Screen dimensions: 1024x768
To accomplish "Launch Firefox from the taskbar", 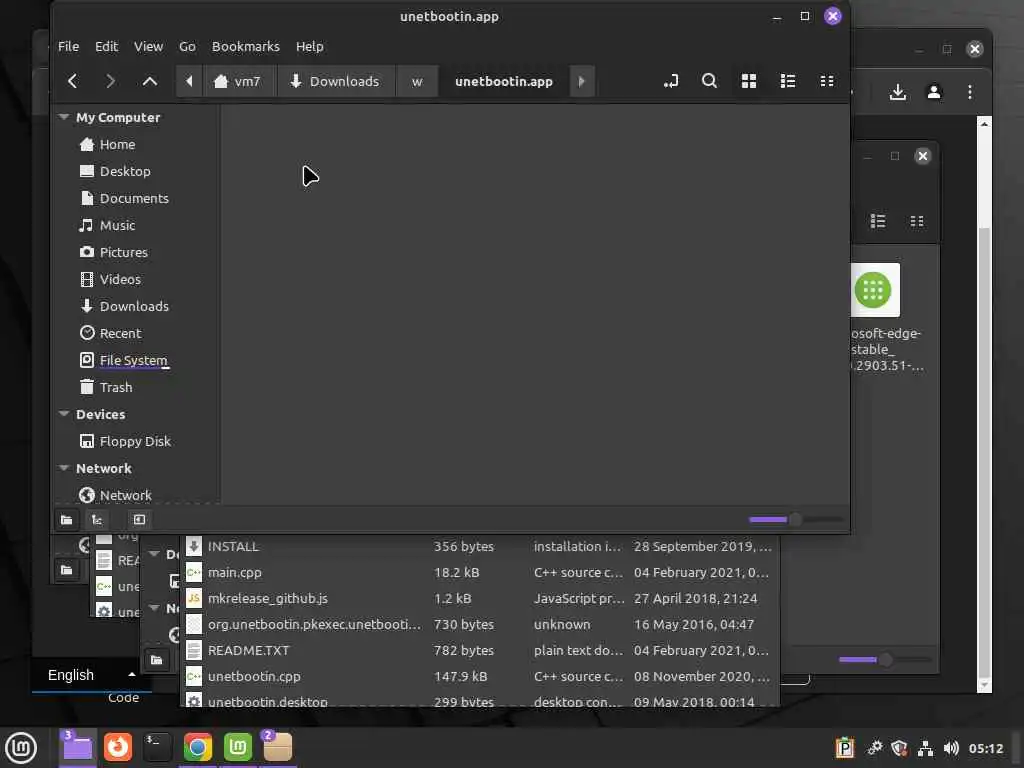I will click(x=118, y=747).
